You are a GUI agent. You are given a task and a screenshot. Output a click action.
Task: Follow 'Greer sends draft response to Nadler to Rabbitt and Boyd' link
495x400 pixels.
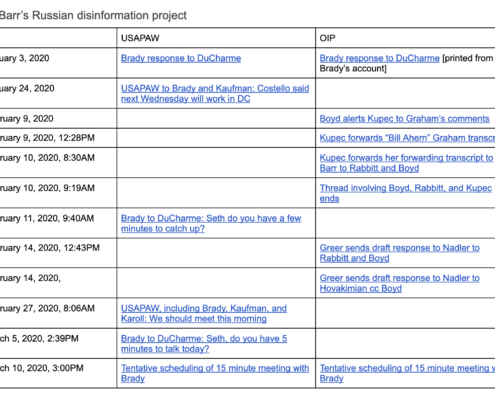(x=400, y=253)
